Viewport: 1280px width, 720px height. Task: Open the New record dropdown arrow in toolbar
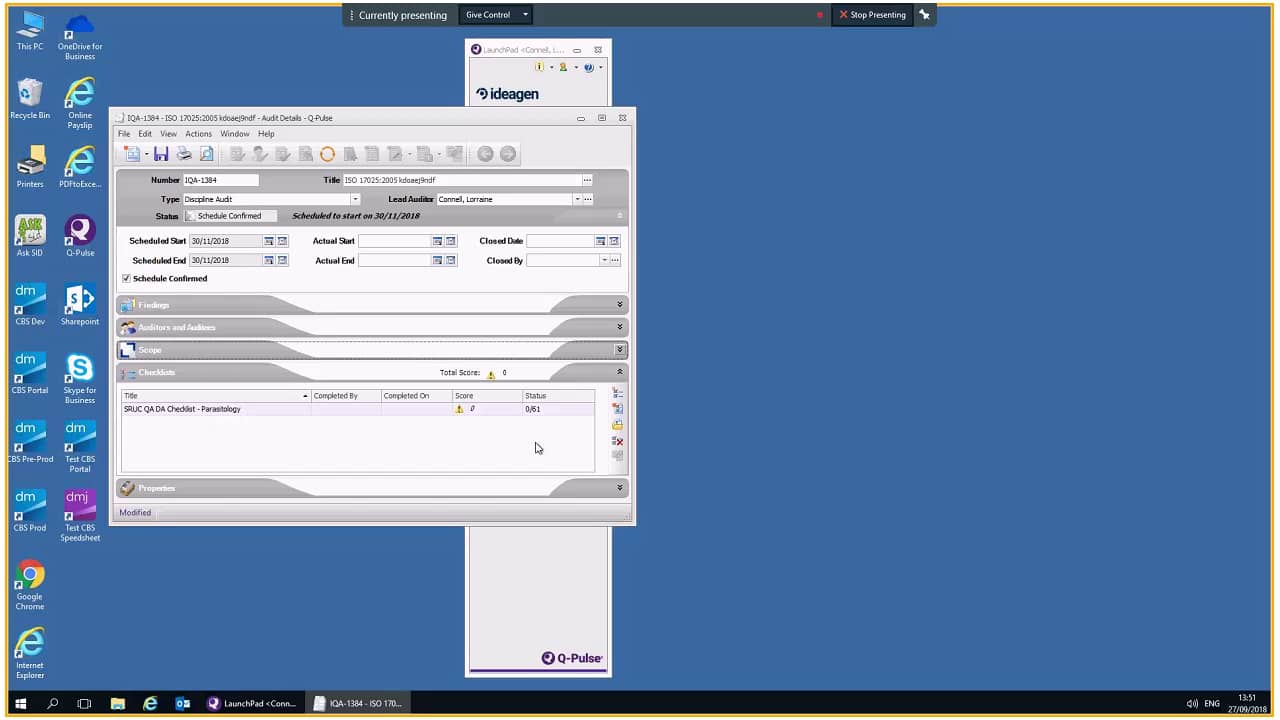coord(147,154)
